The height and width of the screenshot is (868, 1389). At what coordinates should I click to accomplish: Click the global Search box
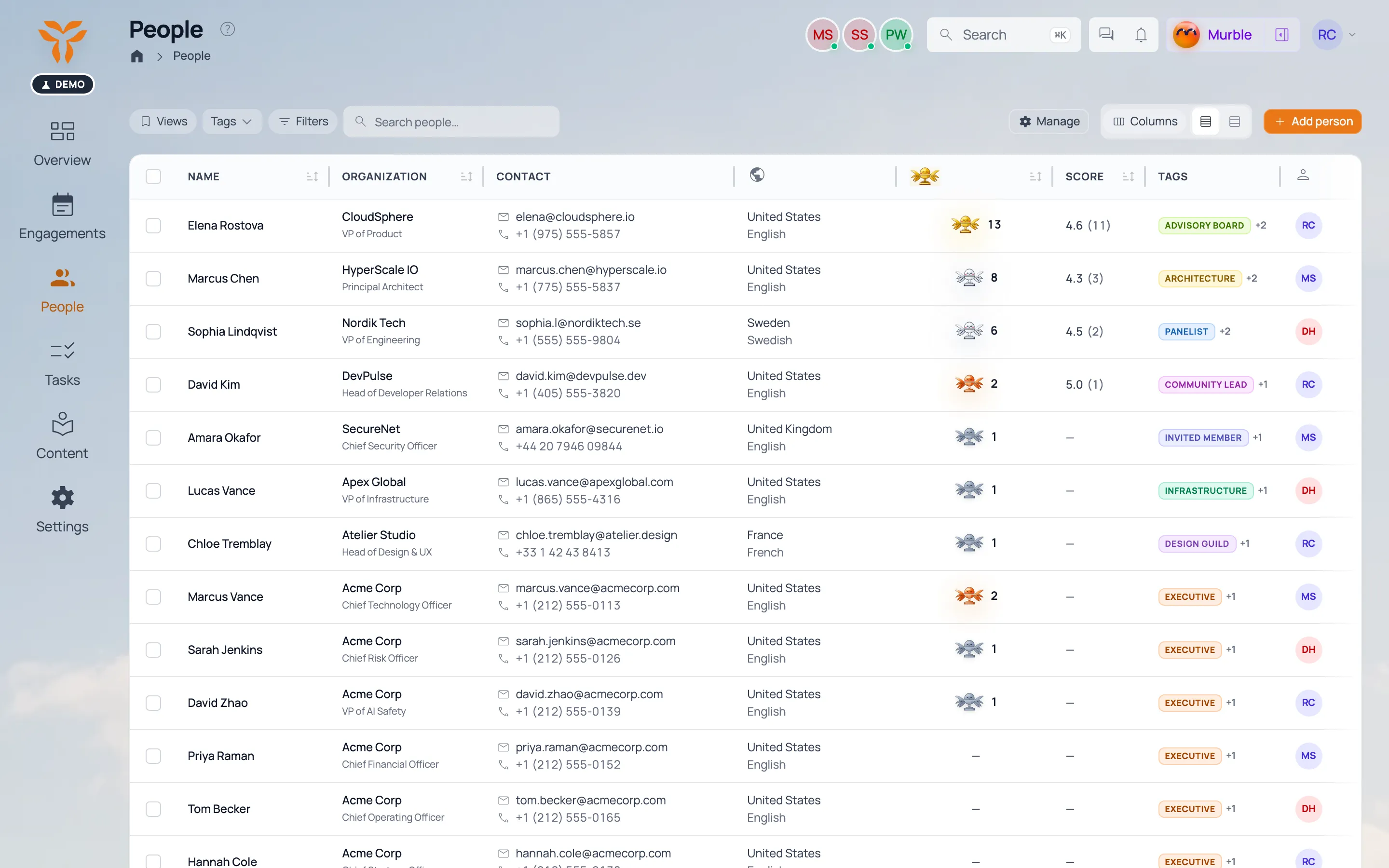click(1003, 34)
